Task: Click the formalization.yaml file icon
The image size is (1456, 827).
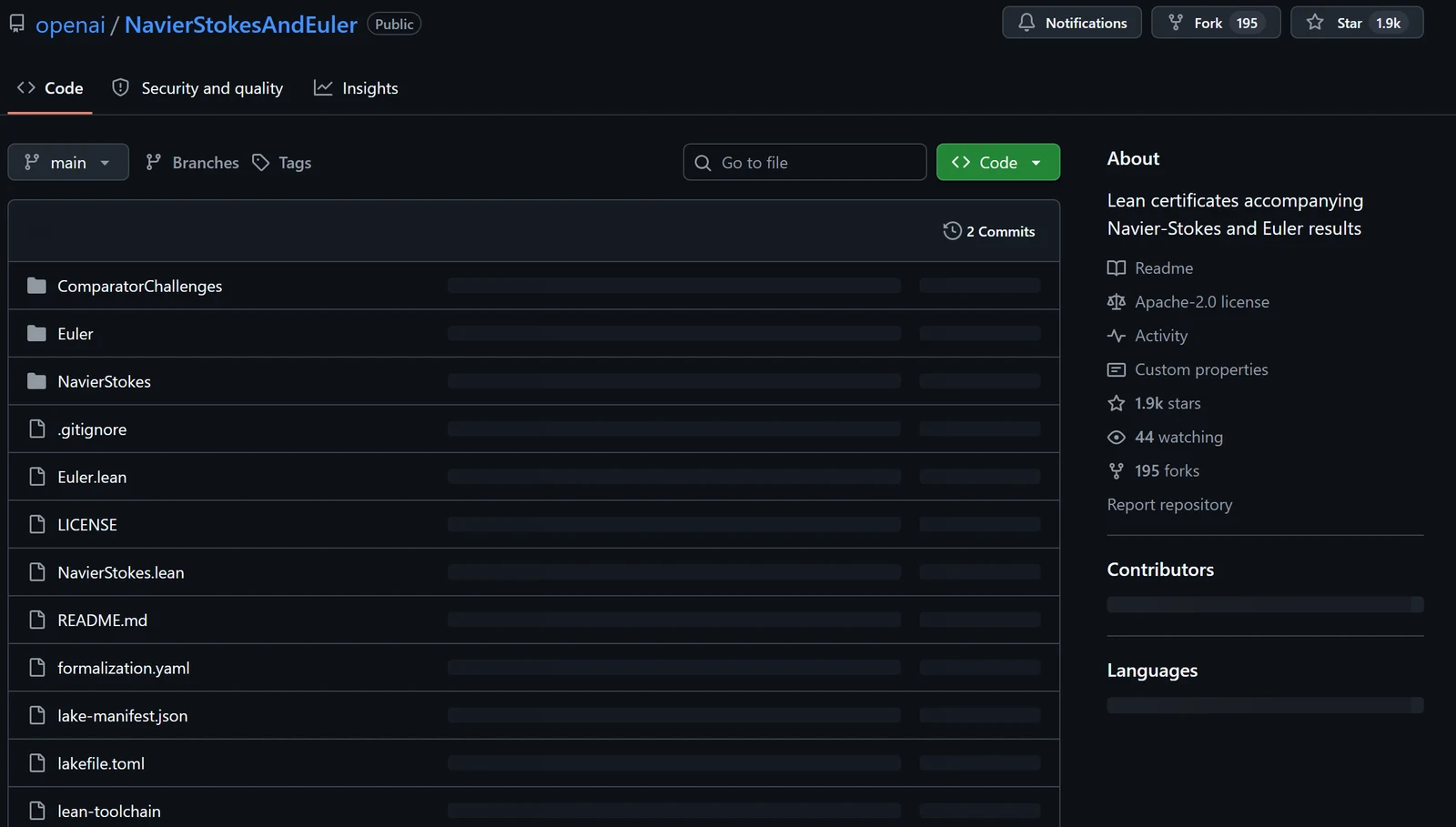Action: tap(37, 668)
